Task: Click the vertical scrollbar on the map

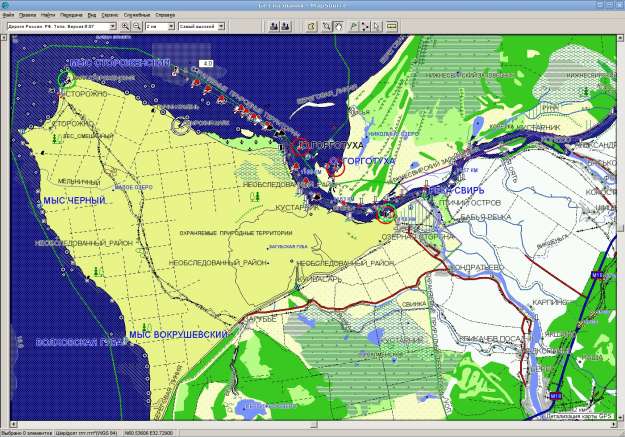Action: (618, 200)
